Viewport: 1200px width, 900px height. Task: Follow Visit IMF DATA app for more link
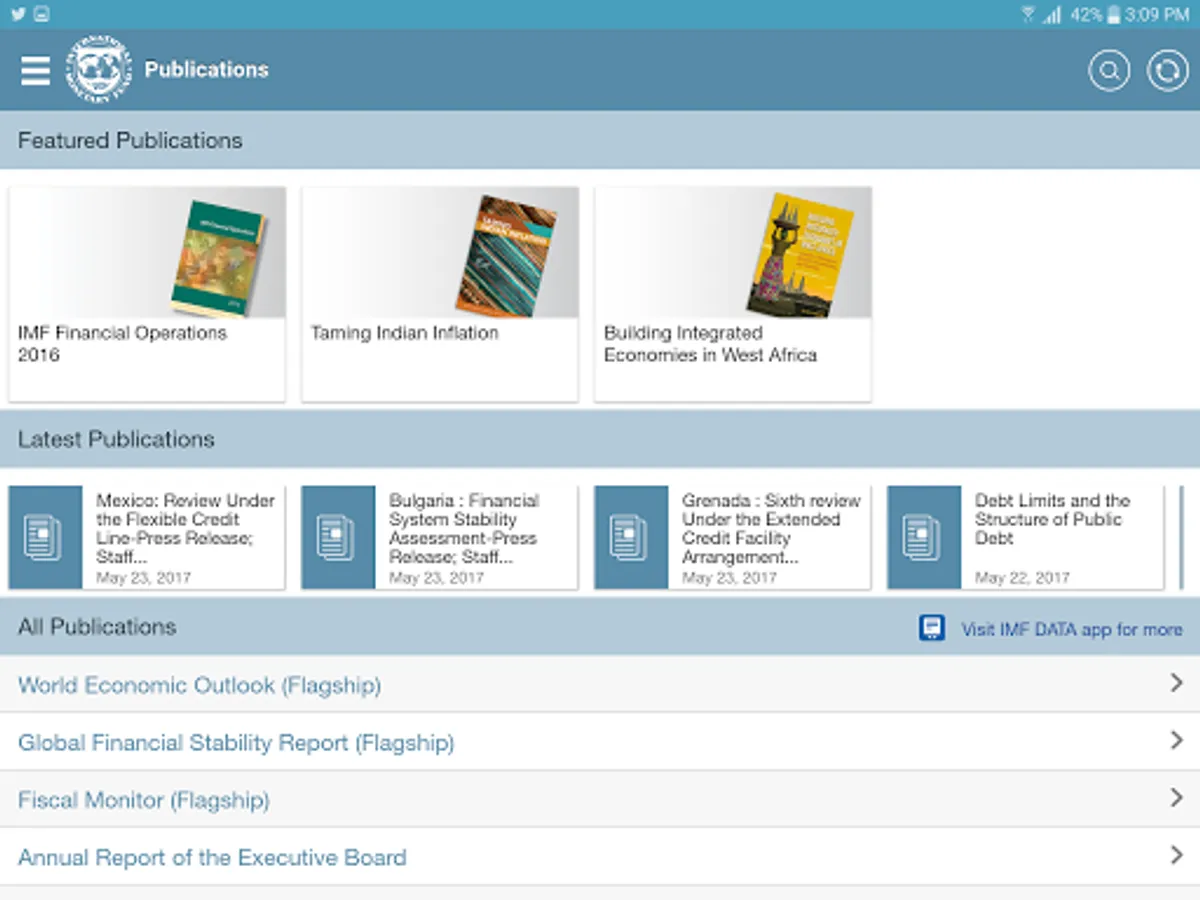pyautogui.click(x=1072, y=629)
